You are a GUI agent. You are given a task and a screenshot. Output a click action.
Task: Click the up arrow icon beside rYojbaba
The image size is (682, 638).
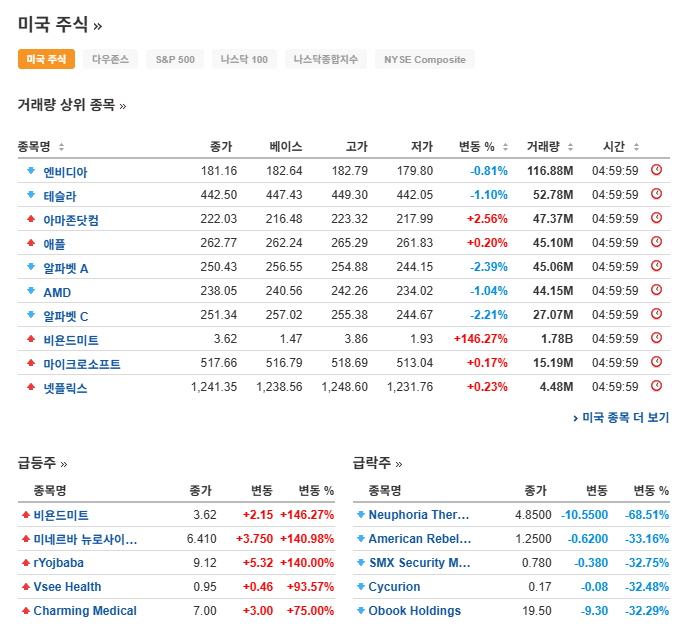[x=26, y=563]
